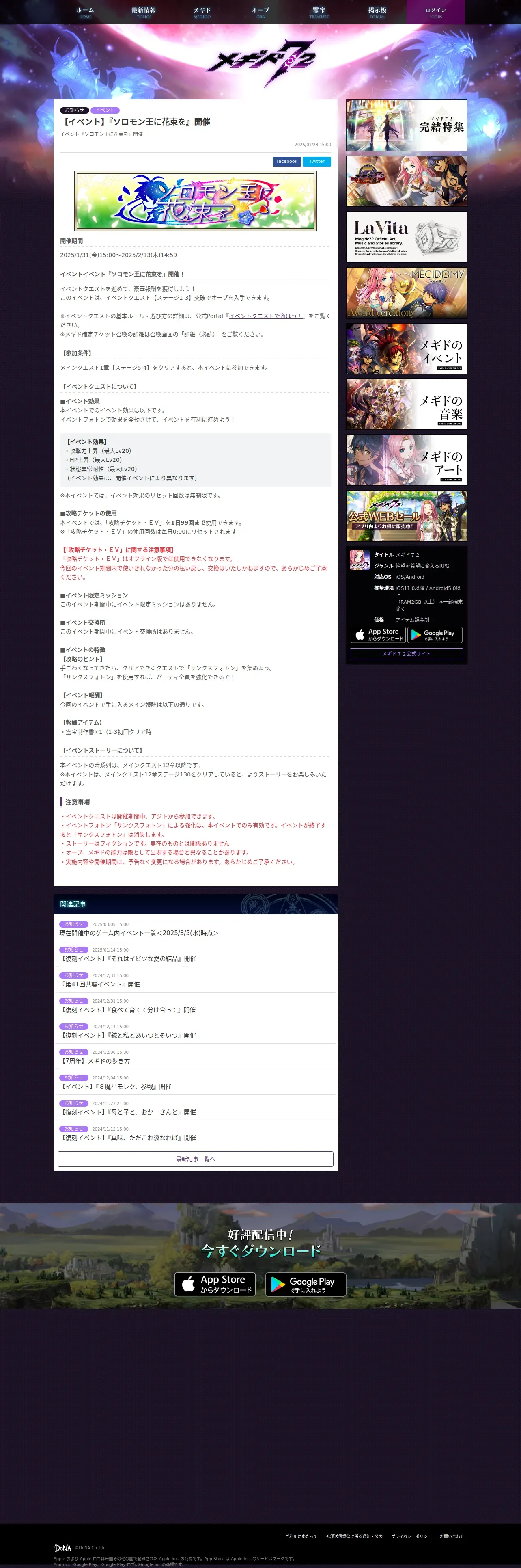Open the 公式WEBセール banner

406,516
